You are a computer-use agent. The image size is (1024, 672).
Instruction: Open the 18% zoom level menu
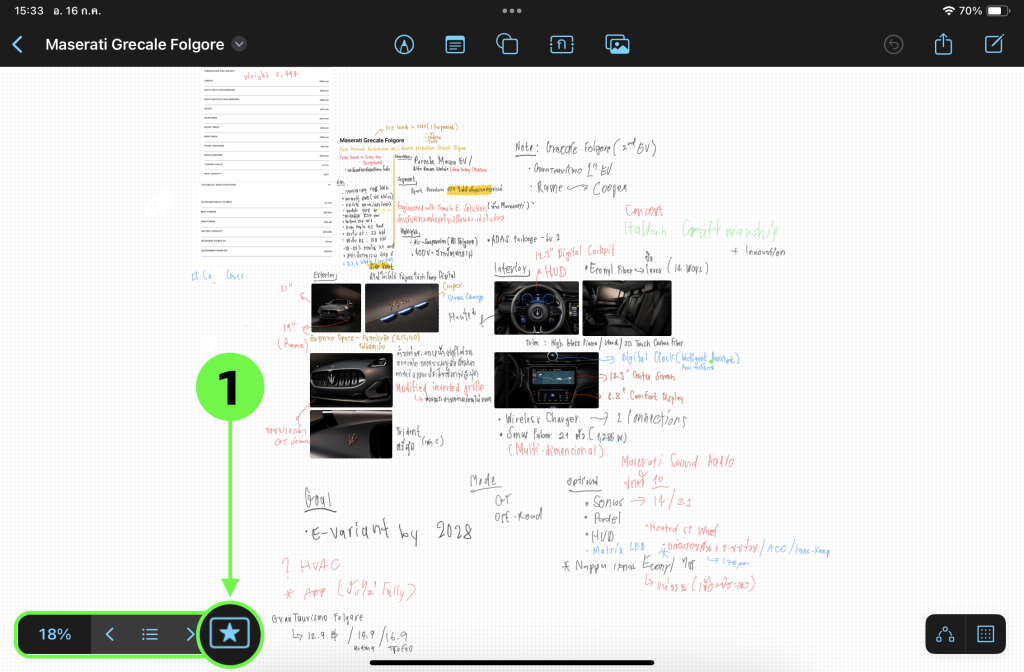pos(55,634)
